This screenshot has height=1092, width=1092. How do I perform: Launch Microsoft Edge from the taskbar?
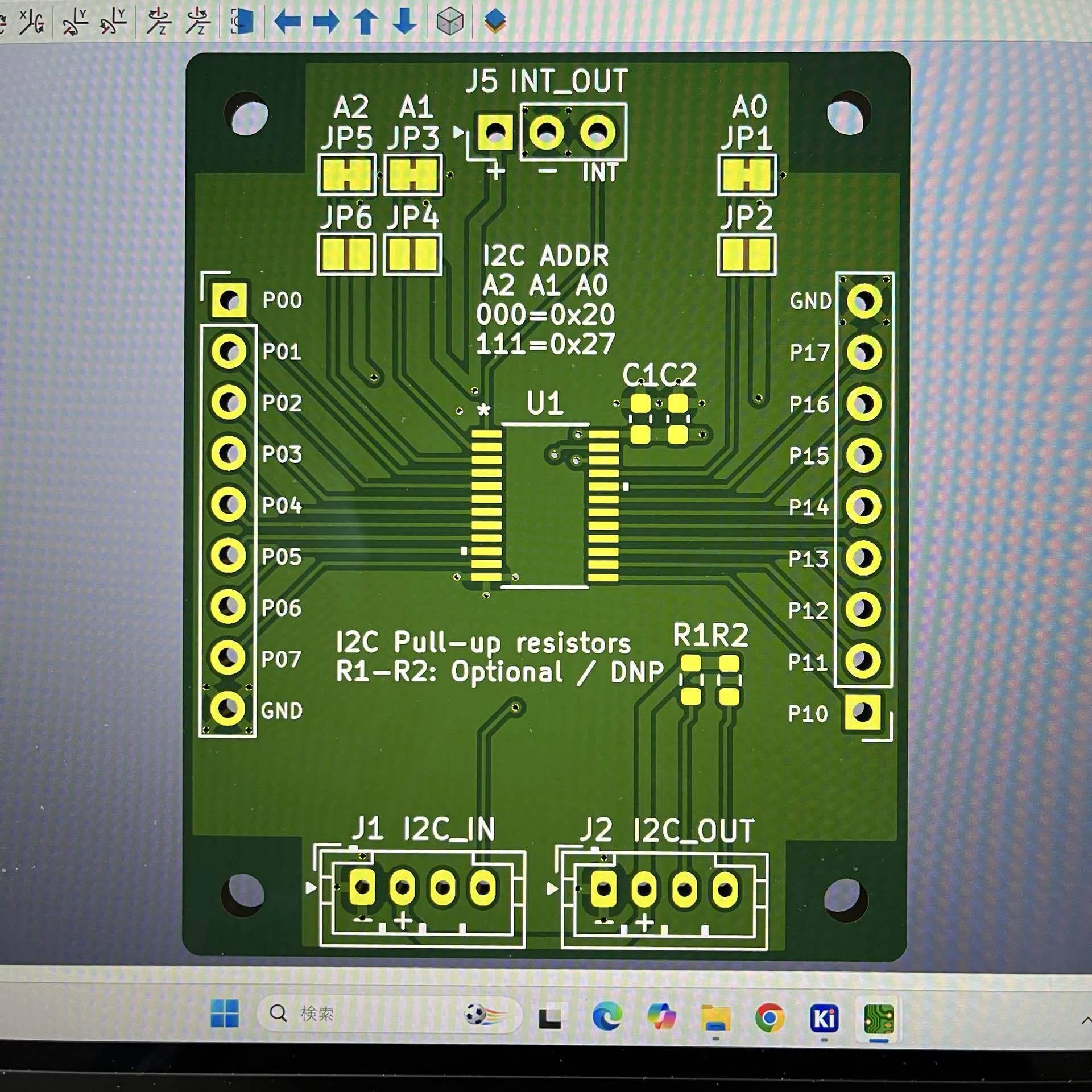coord(606,1016)
